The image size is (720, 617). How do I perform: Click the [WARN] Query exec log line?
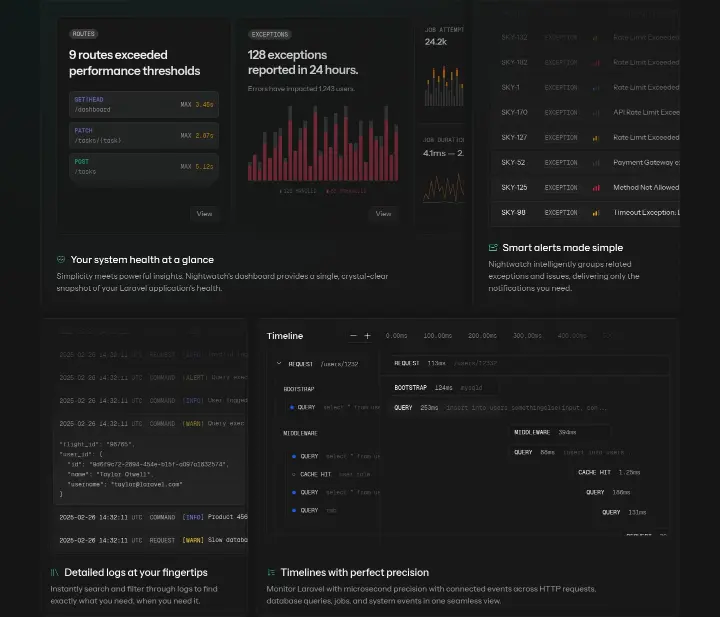pos(153,423)
